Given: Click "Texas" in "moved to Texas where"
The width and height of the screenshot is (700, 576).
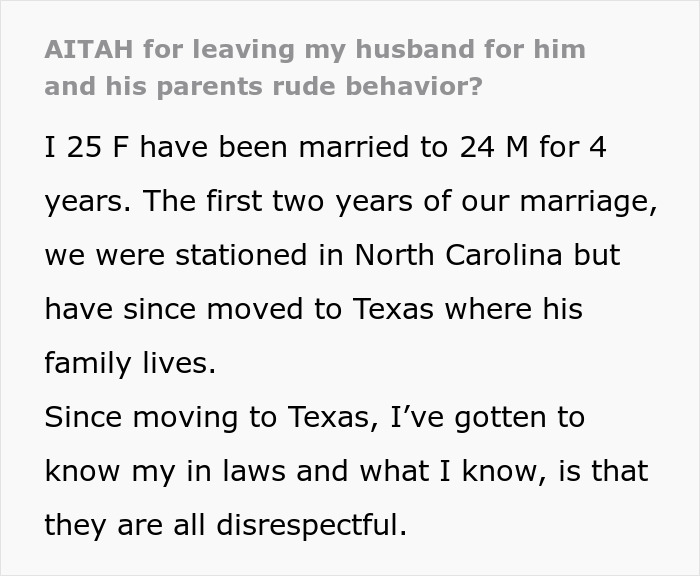Looking at the screenshot, I should (391, 309).
